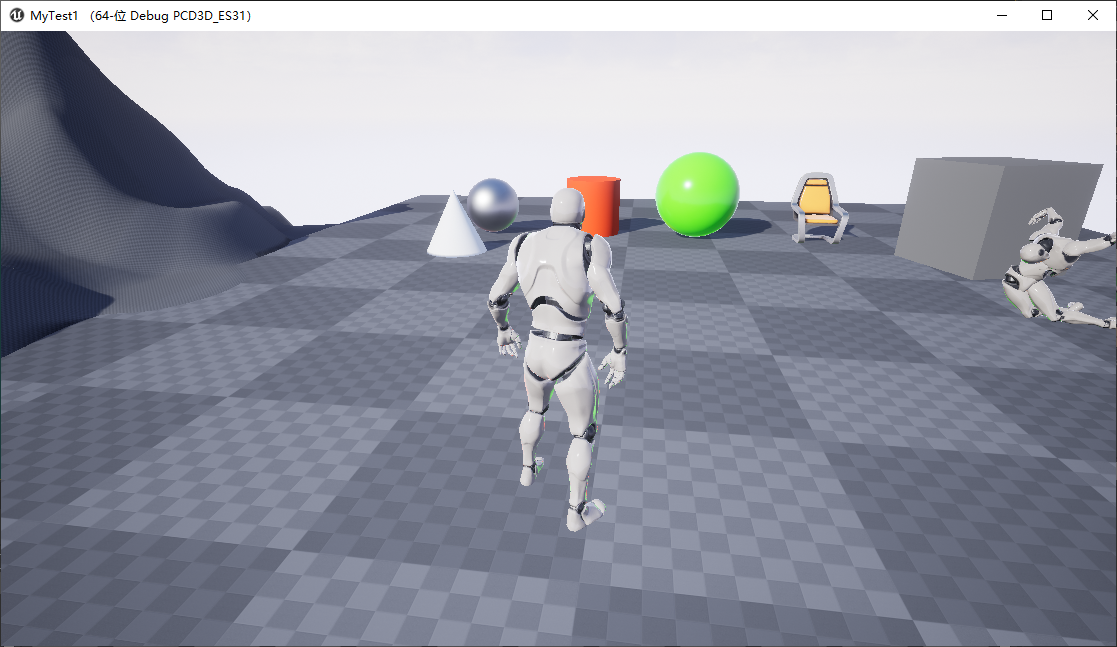Maximize the MyTest1 window

pos(1046,15)
